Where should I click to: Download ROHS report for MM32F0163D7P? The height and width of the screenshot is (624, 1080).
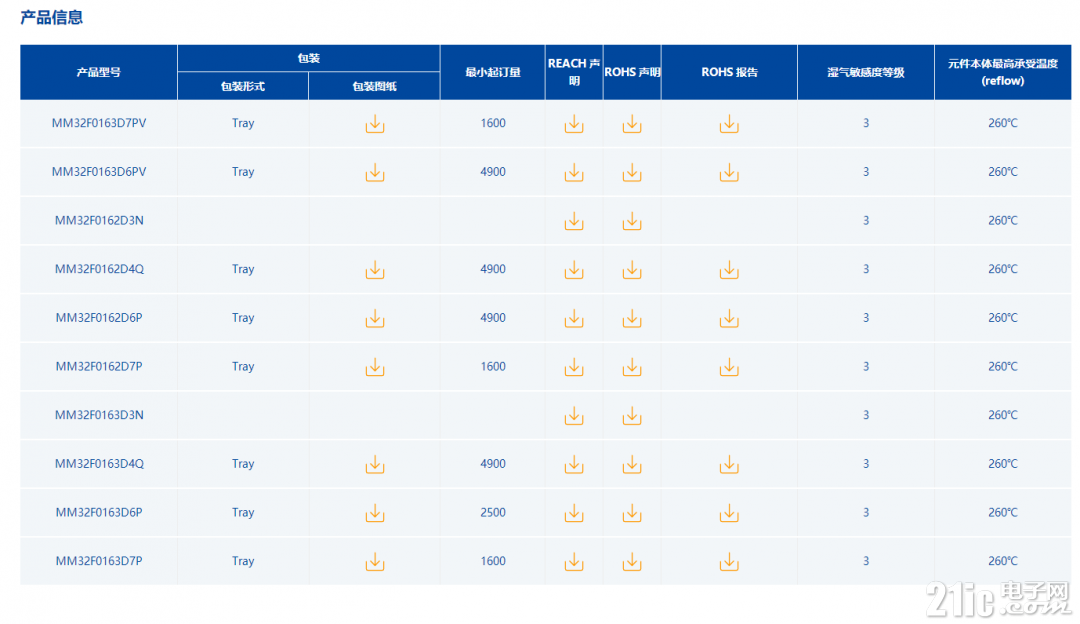pyautogui.click(x=729, y=563)
